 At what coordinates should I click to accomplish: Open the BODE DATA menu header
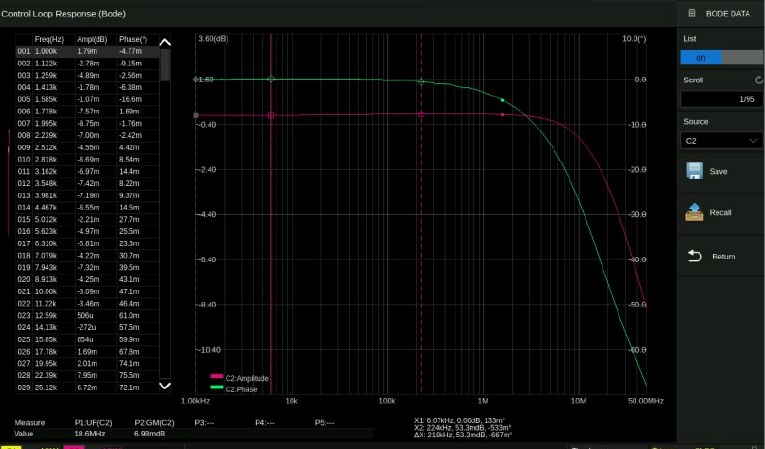coord(721,14)
